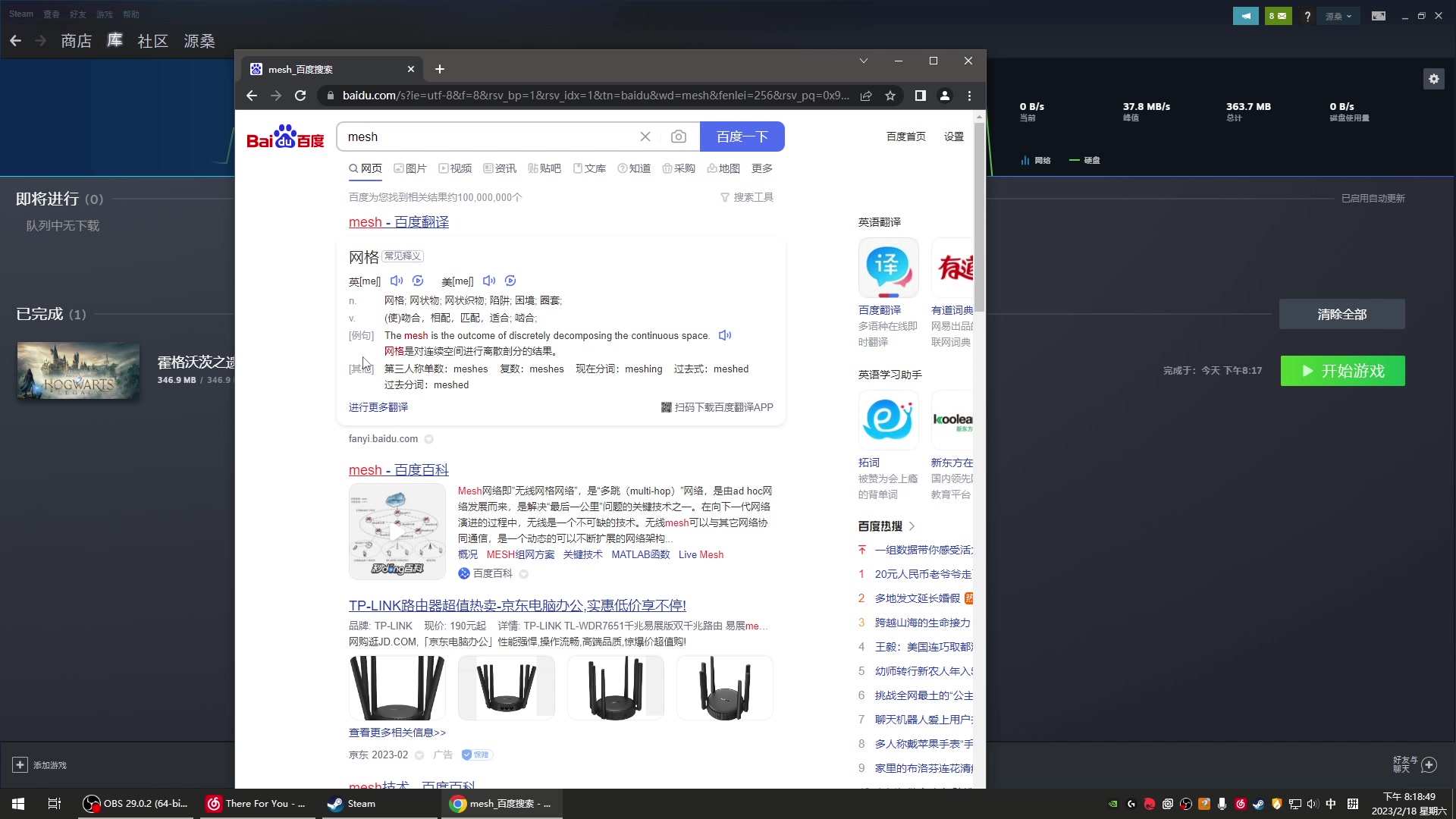This screenshot has height=819, width=1456.
Task: Open Steam downloads settings gear
Action: 1434,79
